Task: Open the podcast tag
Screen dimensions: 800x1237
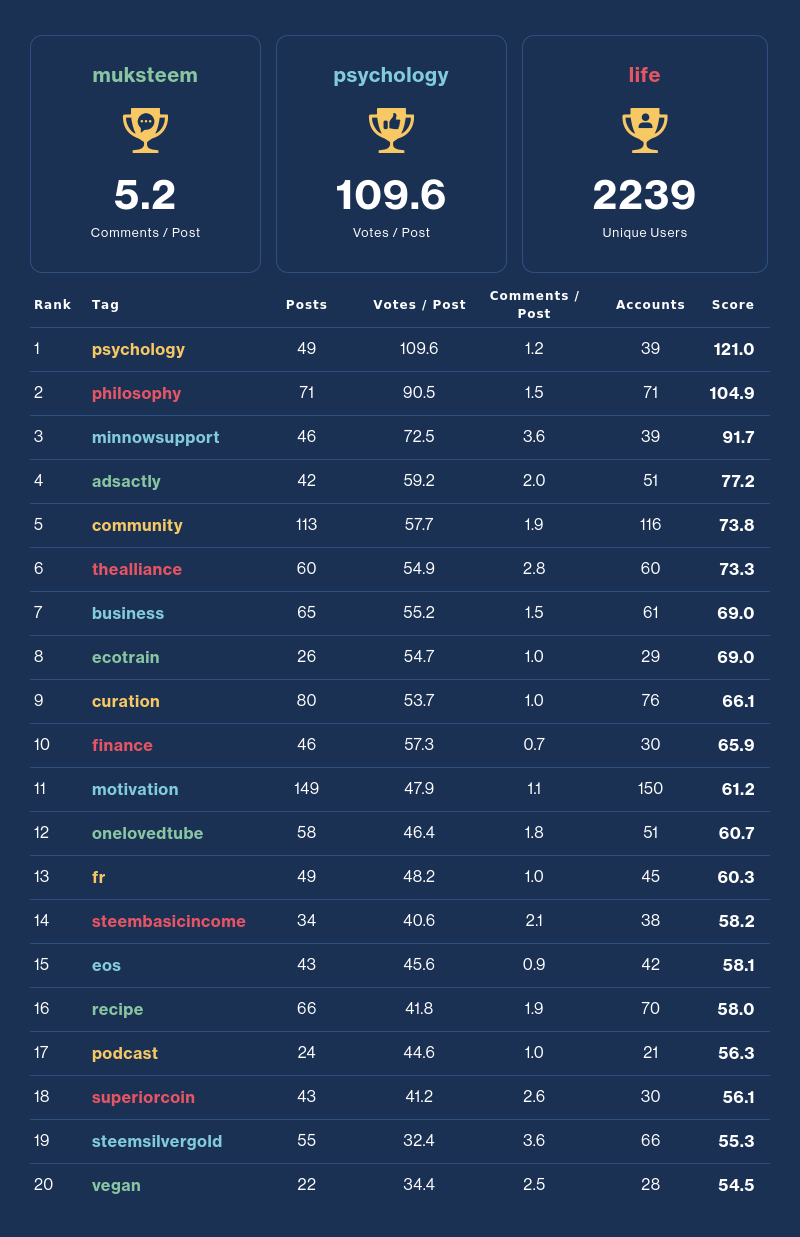Action: click(x=125, y=1054)
